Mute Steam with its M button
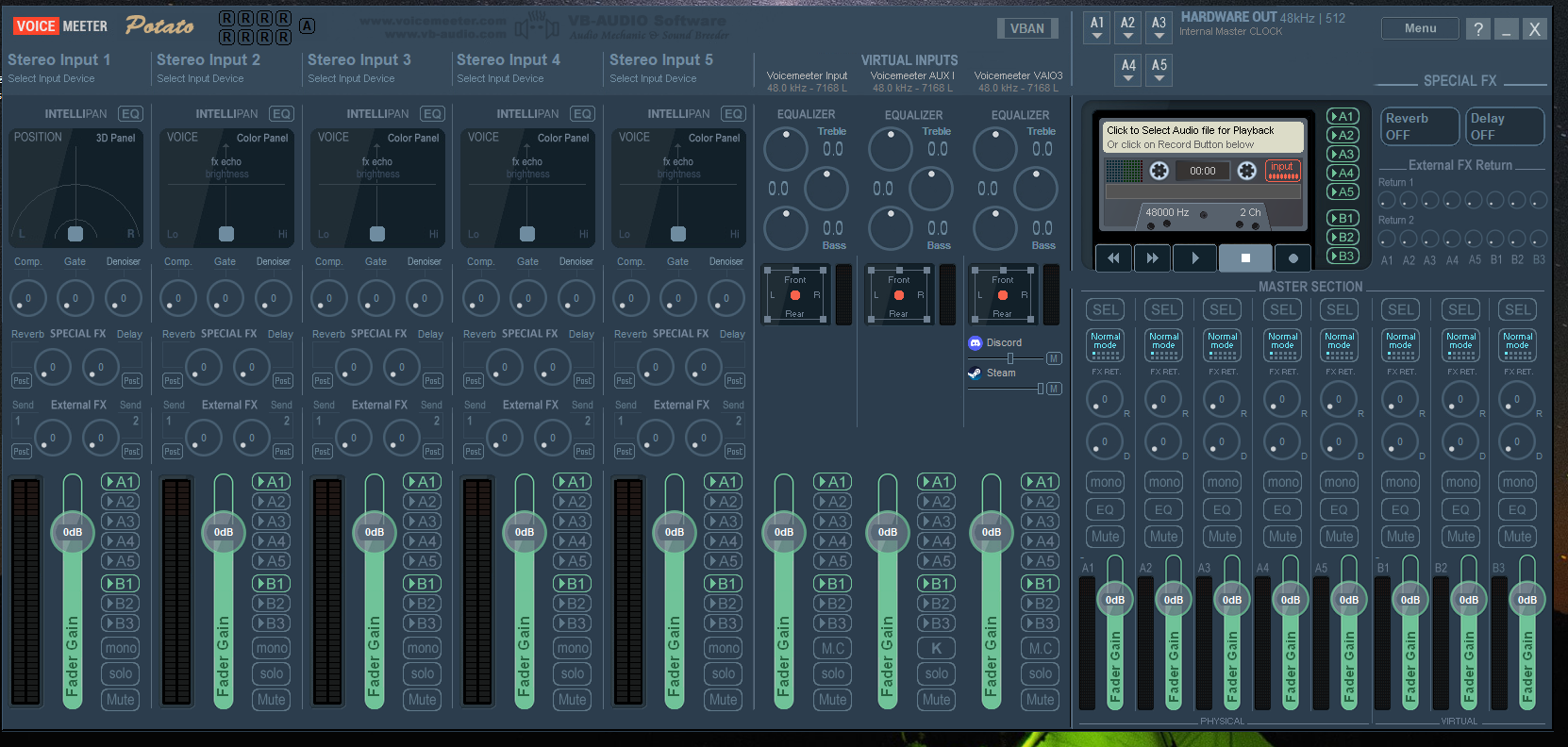This screenshot has width=1568, height=747. pos(1054,389)
